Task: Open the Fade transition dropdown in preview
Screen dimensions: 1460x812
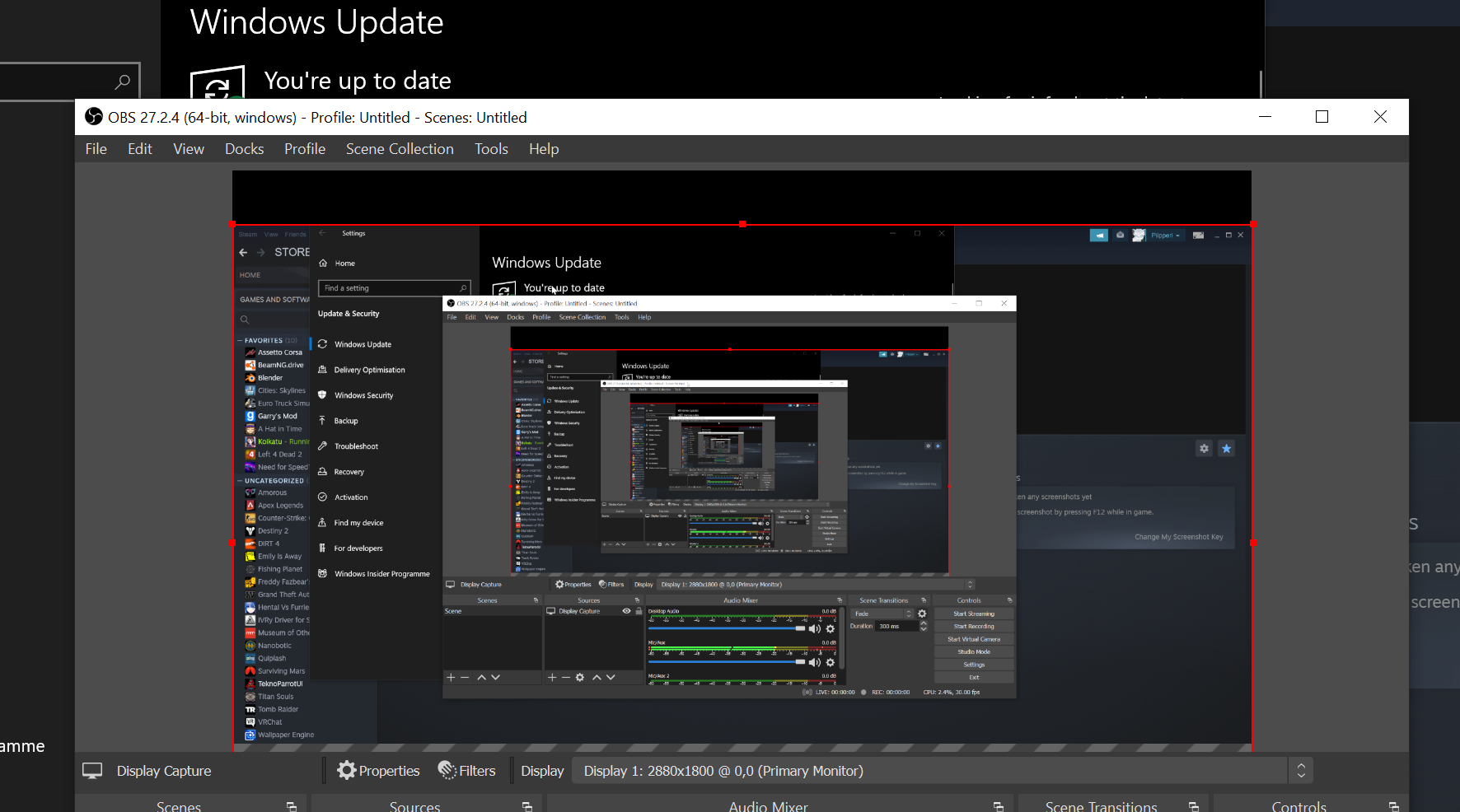Action: pyautogui.click(x=882, y=614)
